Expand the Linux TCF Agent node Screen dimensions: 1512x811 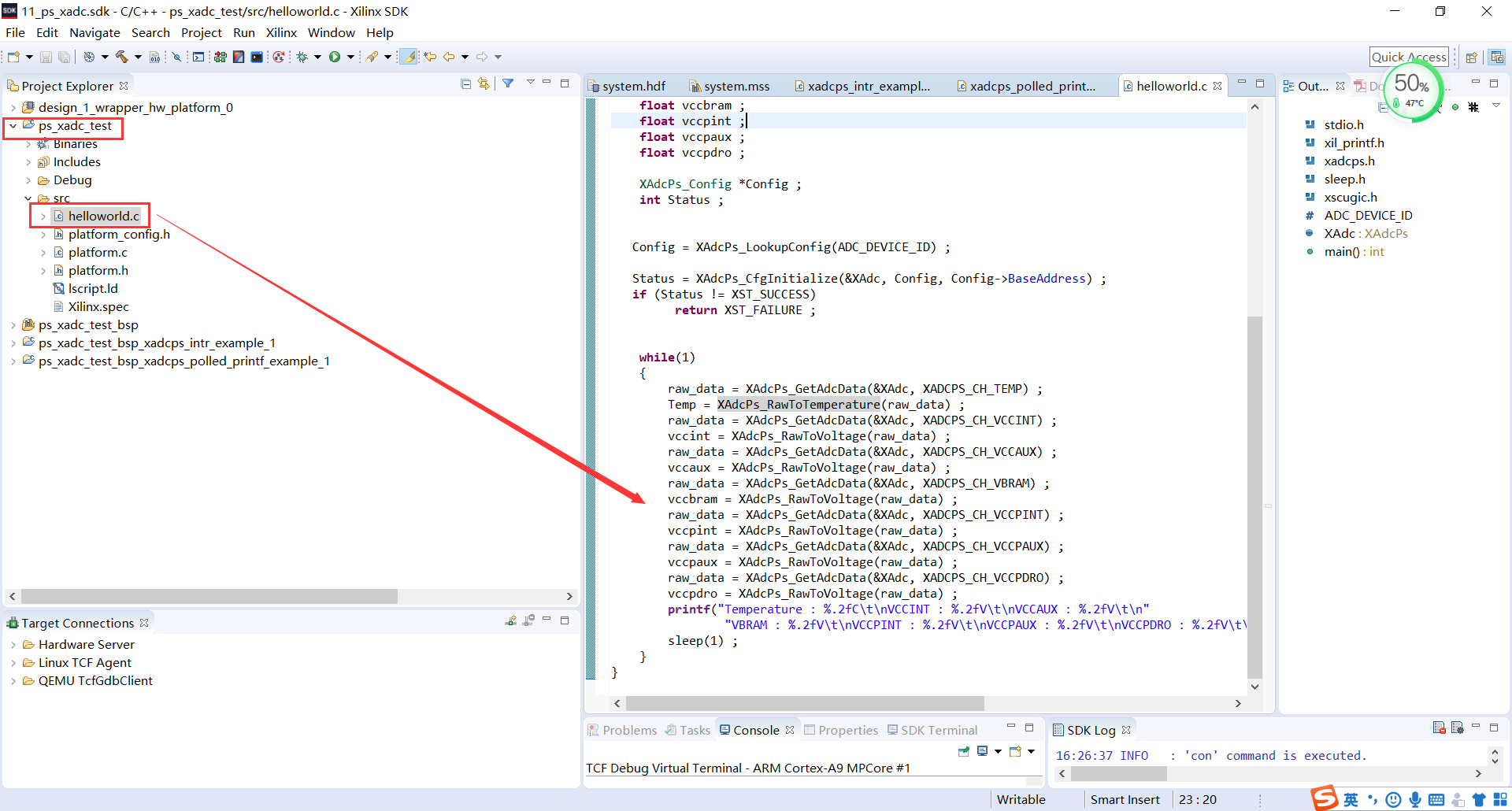coord(13,663)
